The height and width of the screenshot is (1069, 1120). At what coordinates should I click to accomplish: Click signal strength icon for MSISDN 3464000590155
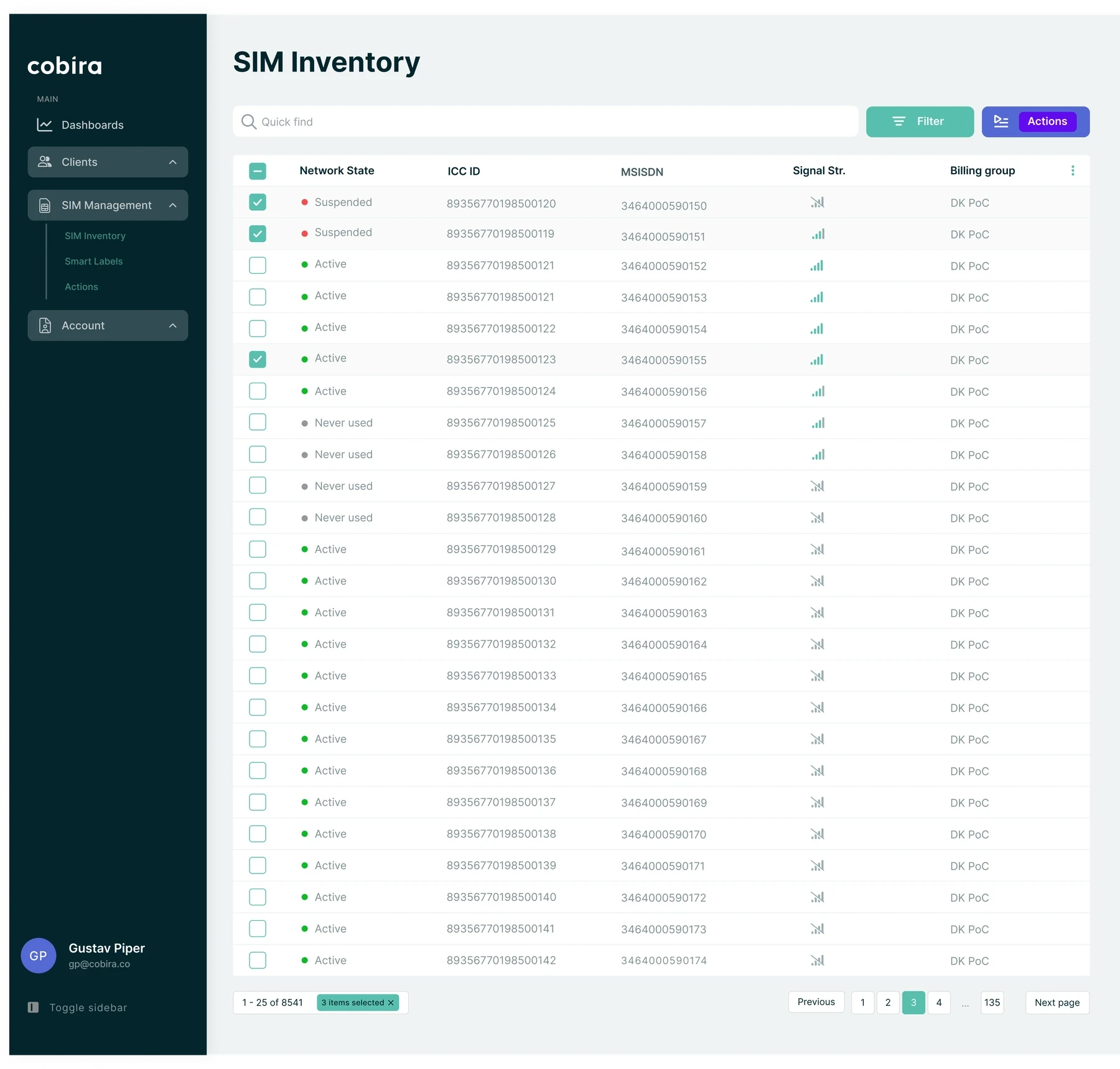point(817,360)
